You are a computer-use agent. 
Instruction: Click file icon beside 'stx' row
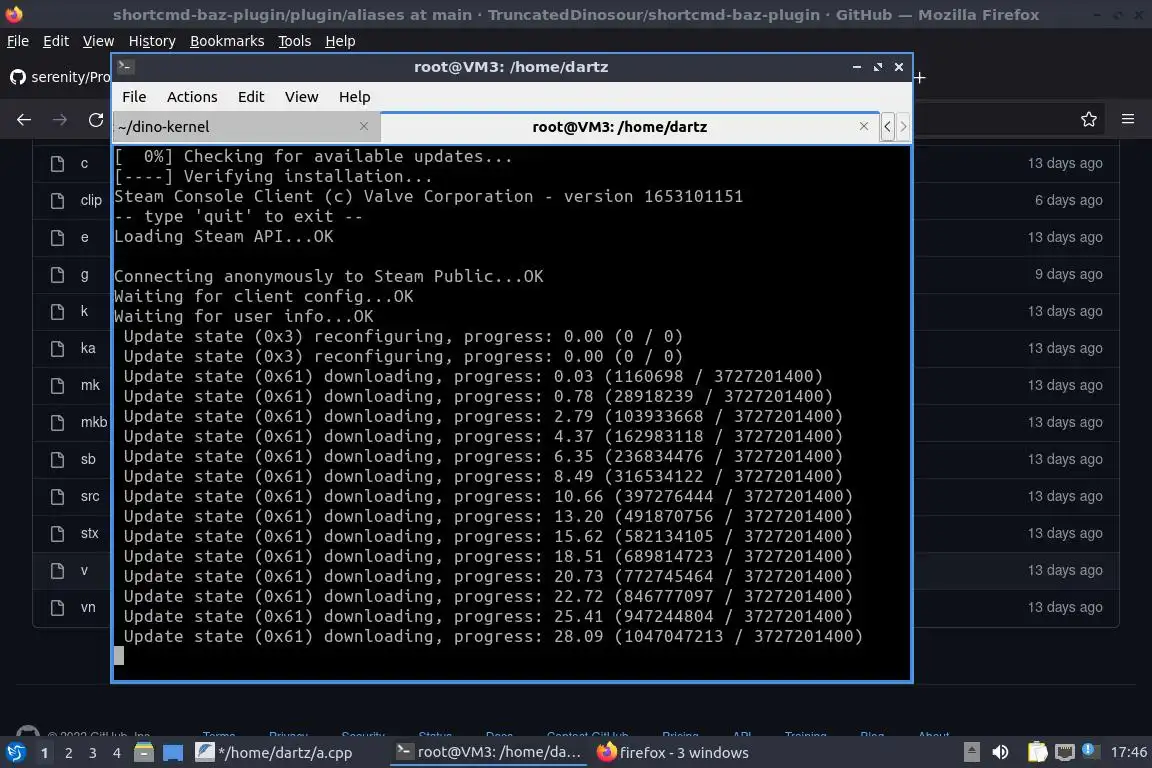[x=57, y=534]
